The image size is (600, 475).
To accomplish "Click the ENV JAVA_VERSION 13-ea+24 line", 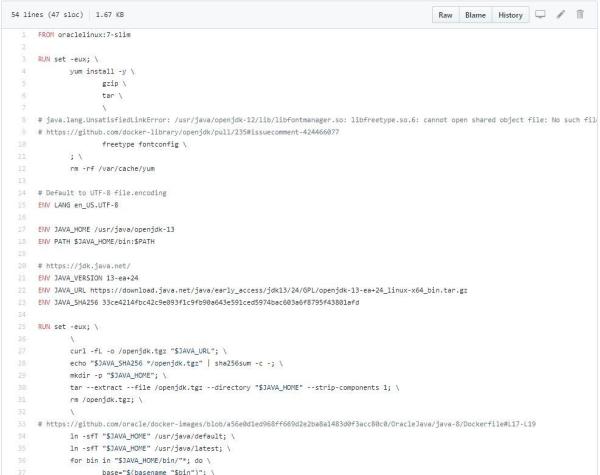I will [92, 277].
